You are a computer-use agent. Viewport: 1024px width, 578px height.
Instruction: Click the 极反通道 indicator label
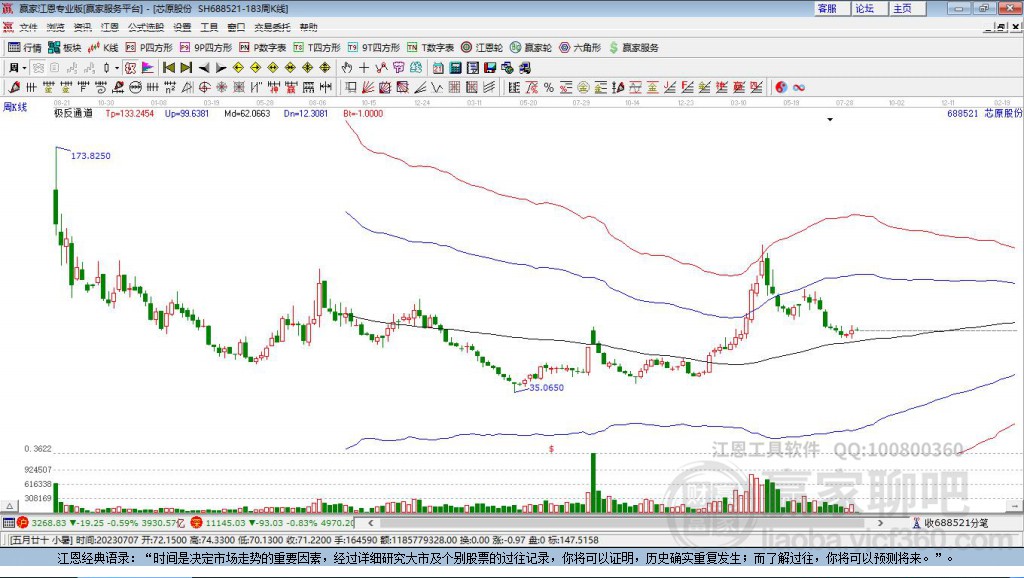73,113
